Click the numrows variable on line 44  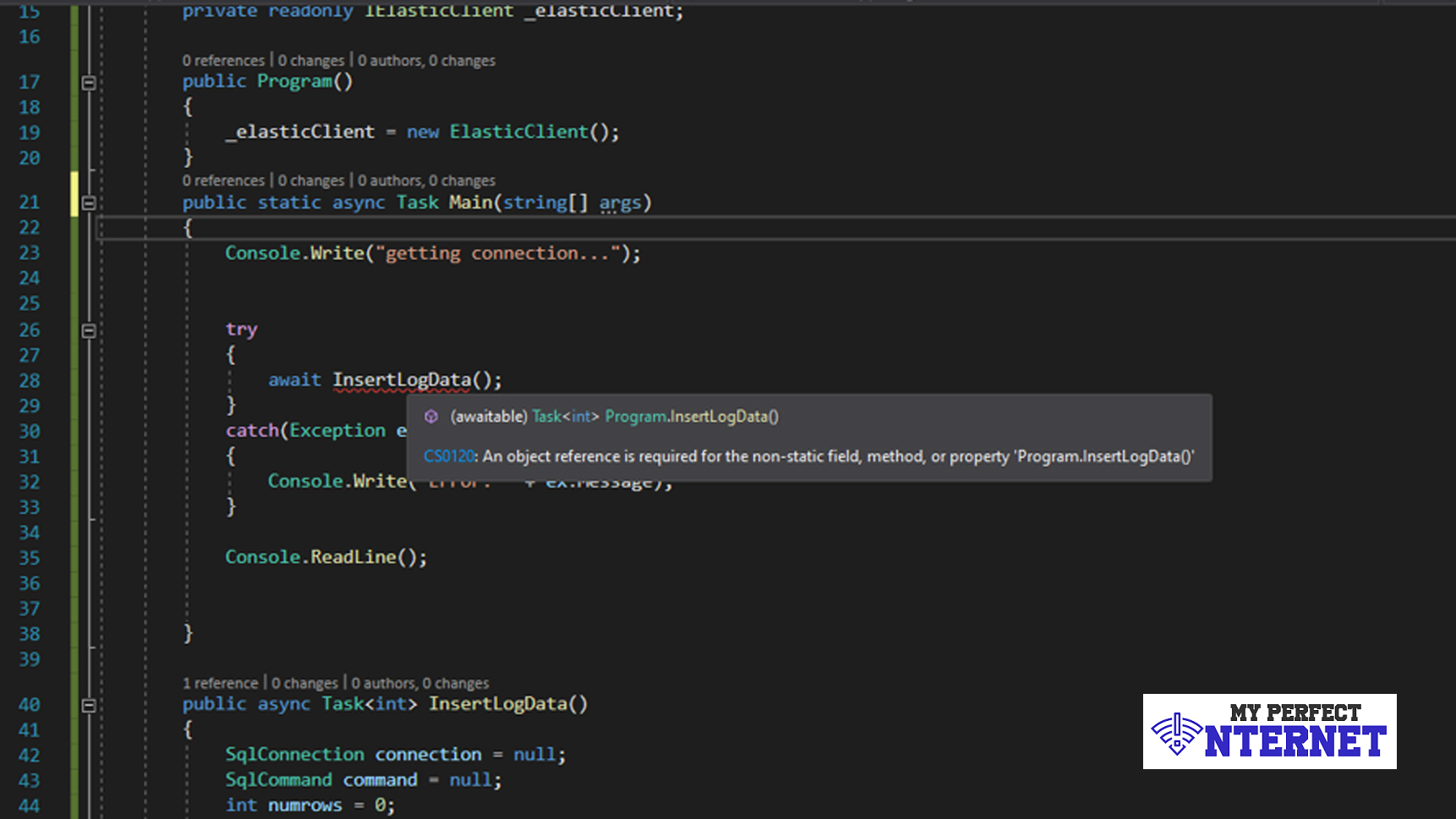coord(305,805)
